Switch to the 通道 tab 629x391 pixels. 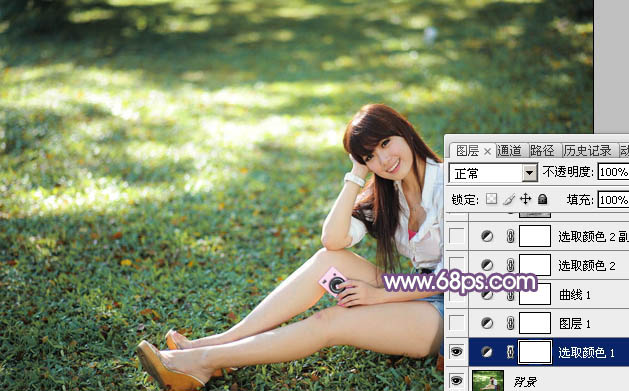[x=509, y=151]
